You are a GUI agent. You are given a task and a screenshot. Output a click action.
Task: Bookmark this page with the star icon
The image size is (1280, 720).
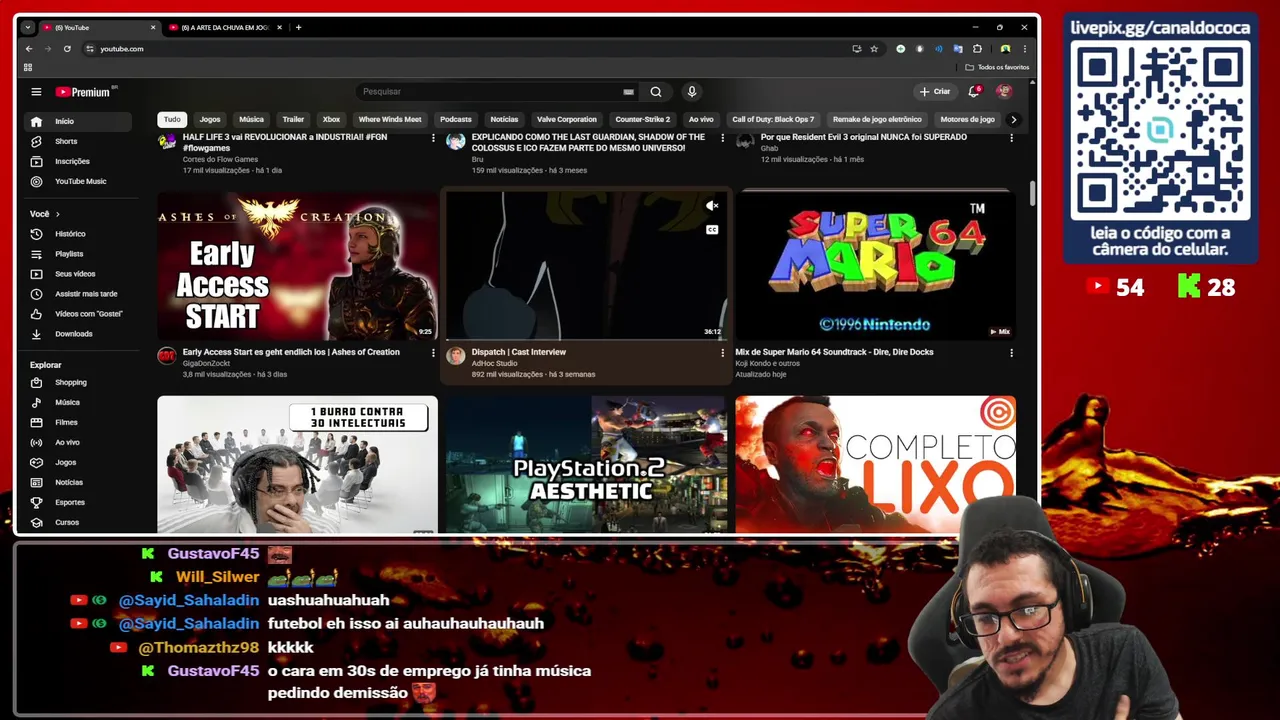(x=874, y=49)
